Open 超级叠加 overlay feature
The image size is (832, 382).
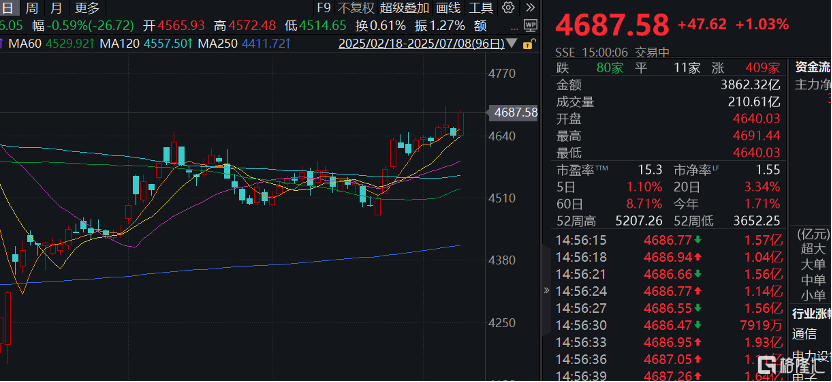tap(405, 7)
